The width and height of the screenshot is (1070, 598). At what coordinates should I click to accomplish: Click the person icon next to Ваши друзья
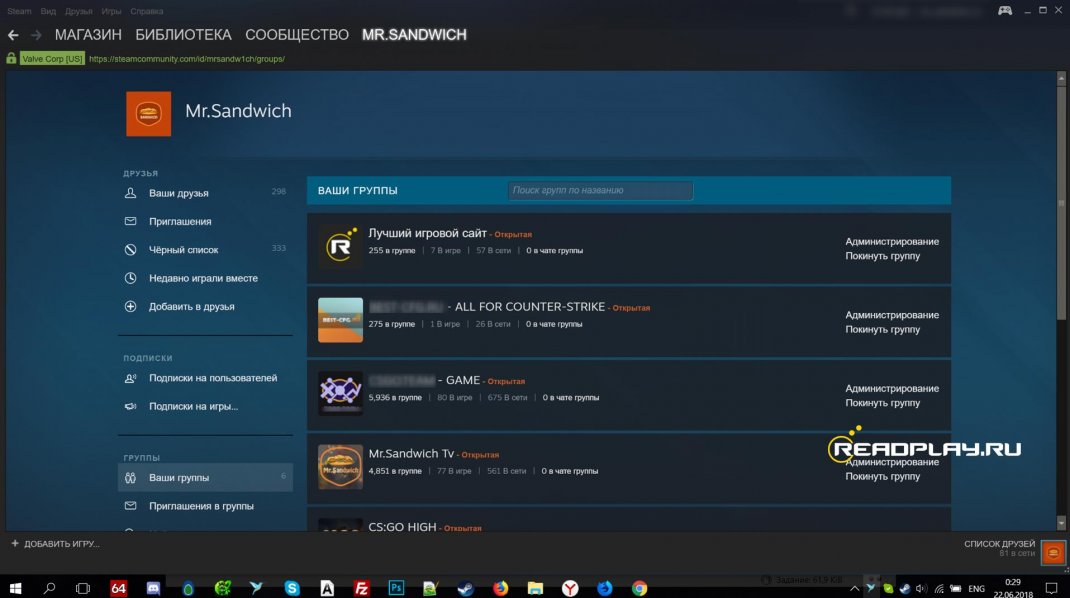130,193
